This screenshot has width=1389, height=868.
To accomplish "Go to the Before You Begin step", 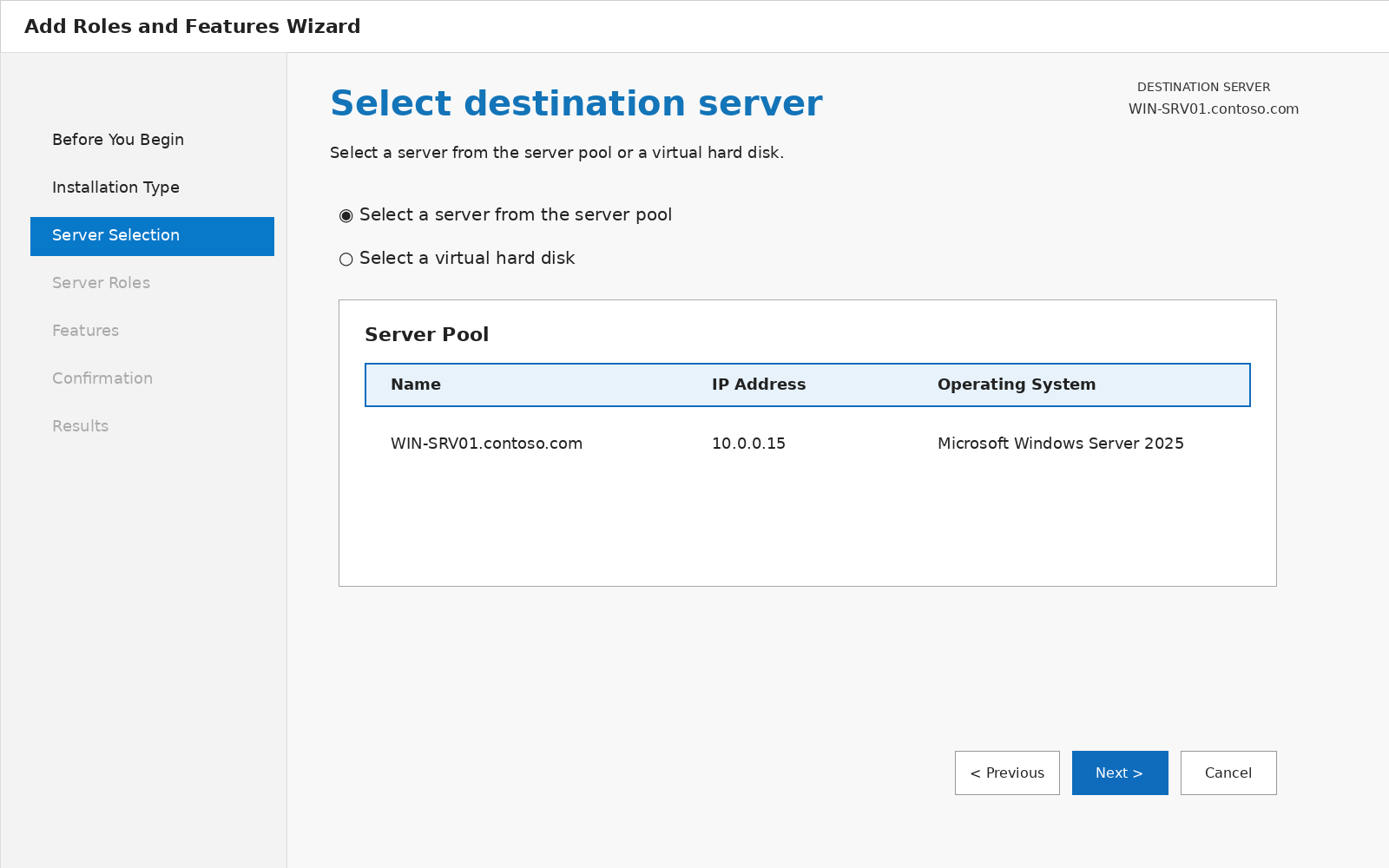I will click(x=118, y=140).
